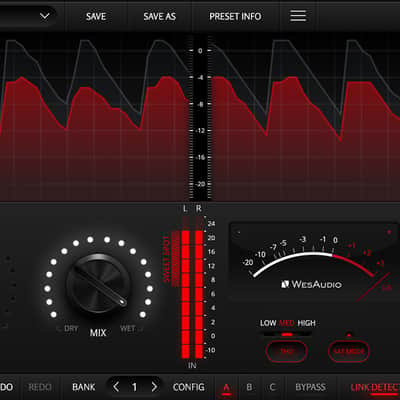Click the SWEET SPOT label
Image resolution: width=400 pixels, height=400 pixels.
click(166, 258)
